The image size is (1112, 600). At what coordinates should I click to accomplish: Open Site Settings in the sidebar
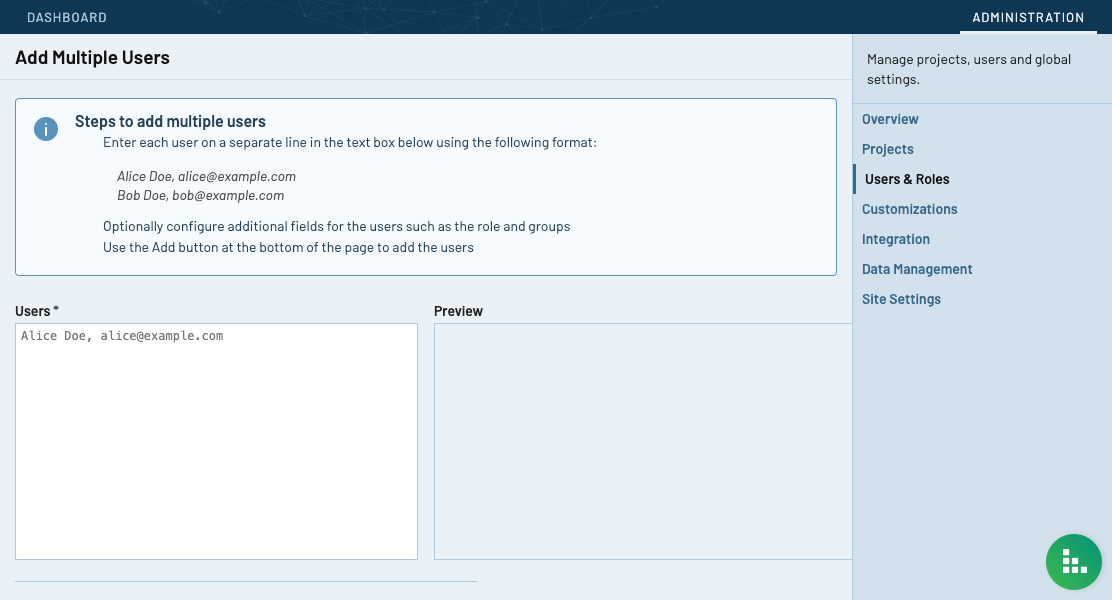click(901, 299)
